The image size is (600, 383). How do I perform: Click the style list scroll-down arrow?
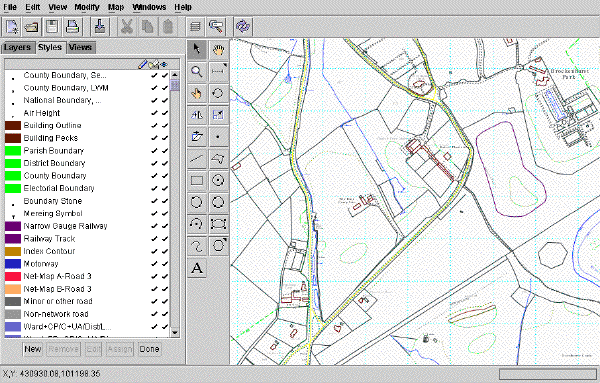click(175, 332)
